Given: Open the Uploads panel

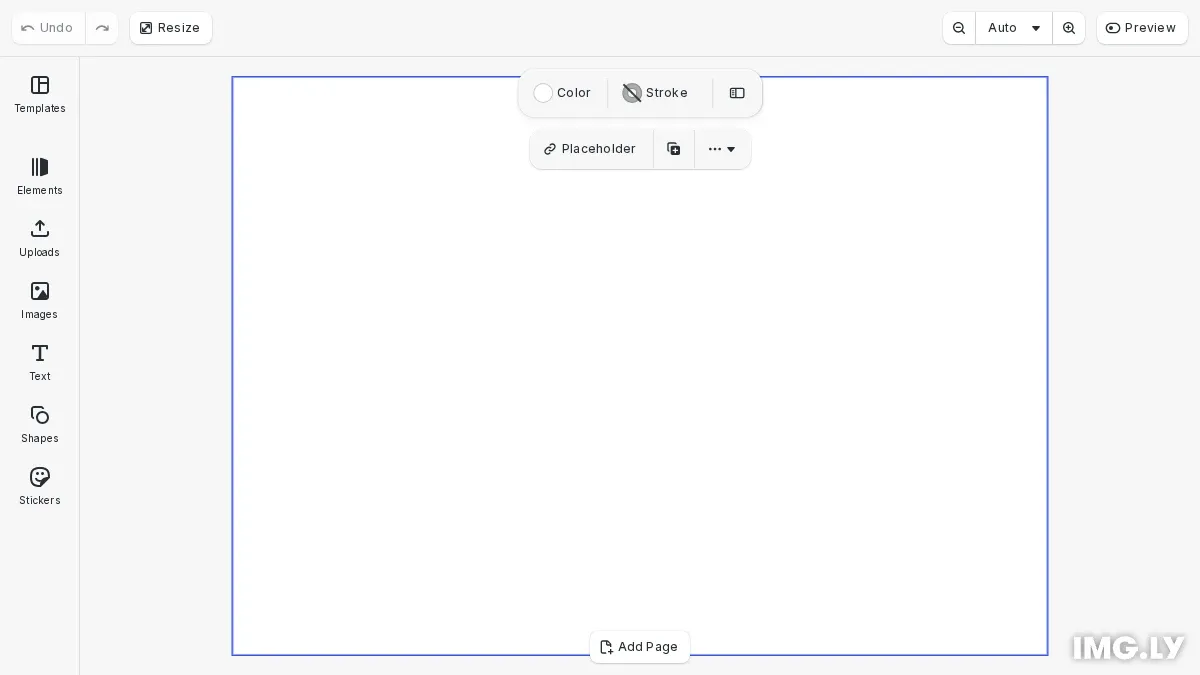Looking at the screenshot, I should pyautogui.click(x=40, y=239).
